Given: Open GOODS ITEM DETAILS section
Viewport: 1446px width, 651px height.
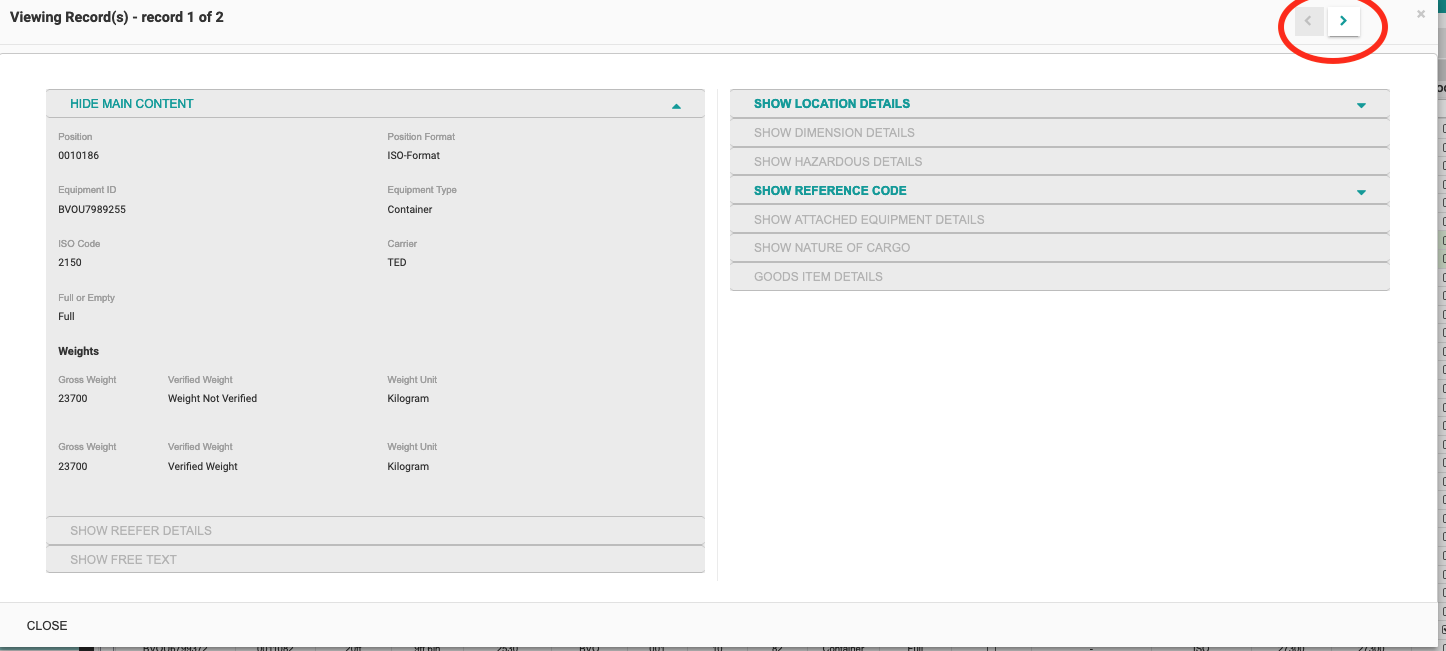Looking at the screenshot, I should (x=818, y=277).
